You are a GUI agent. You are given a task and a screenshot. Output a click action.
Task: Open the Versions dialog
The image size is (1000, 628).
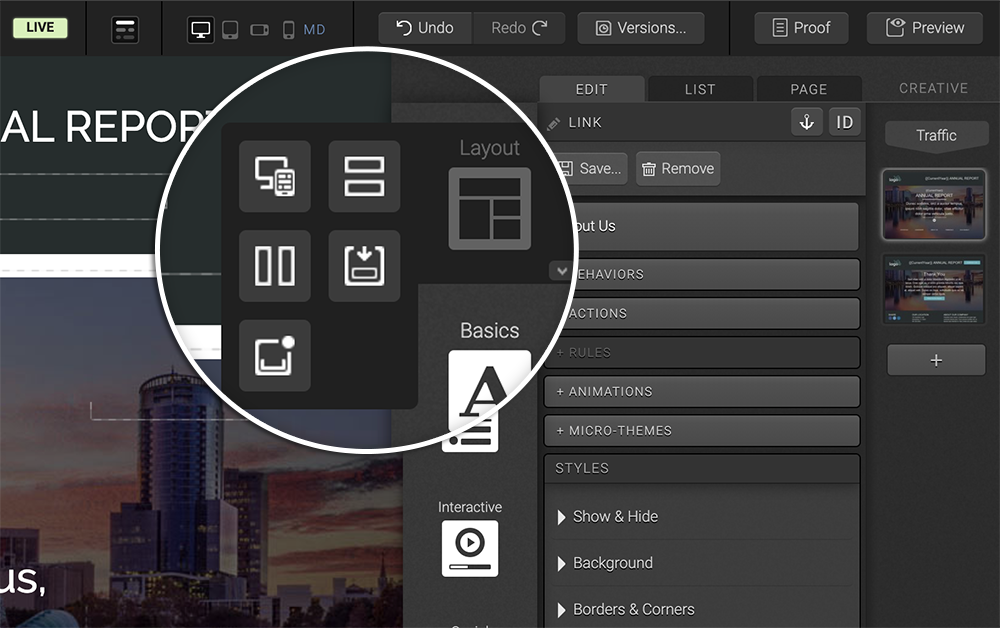(x=641, y=28)
